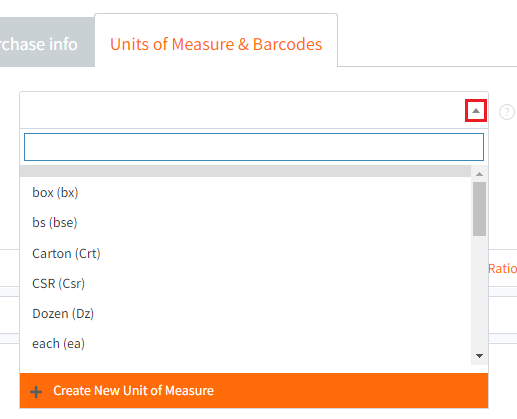Focus the unit search text box
The width and height of the screenshot is (517, 419).
tap(254, 147)
